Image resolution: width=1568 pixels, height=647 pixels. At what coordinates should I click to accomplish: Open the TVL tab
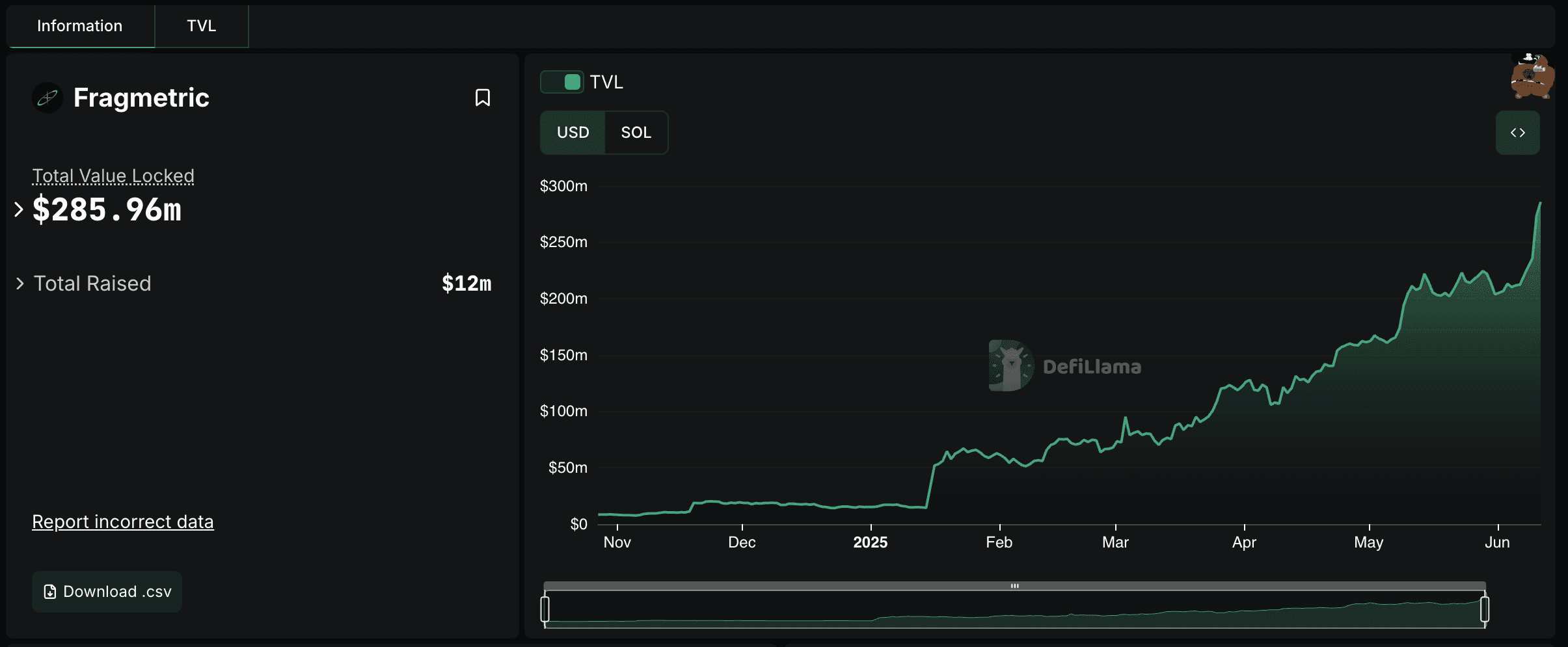(x=202, y=26)
